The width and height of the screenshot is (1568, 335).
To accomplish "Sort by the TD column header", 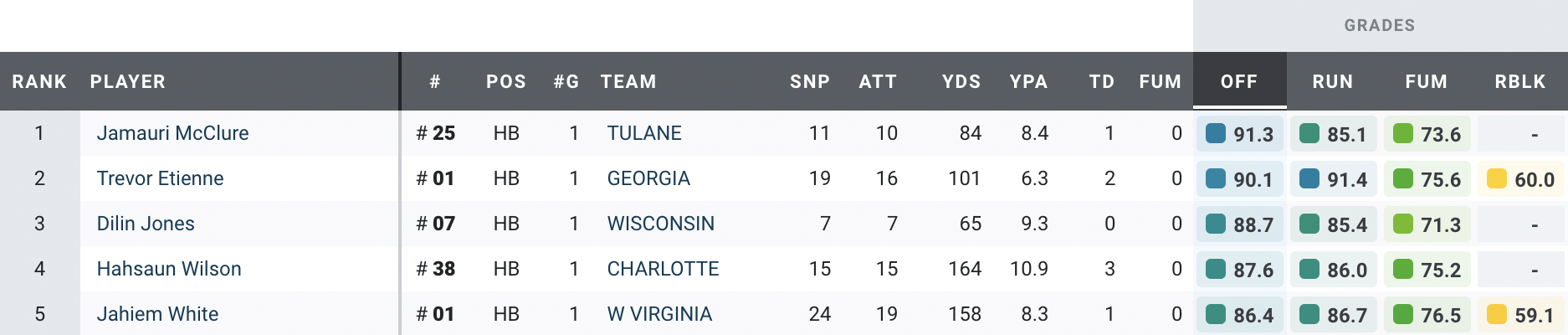I will (x=1101, y=82).
